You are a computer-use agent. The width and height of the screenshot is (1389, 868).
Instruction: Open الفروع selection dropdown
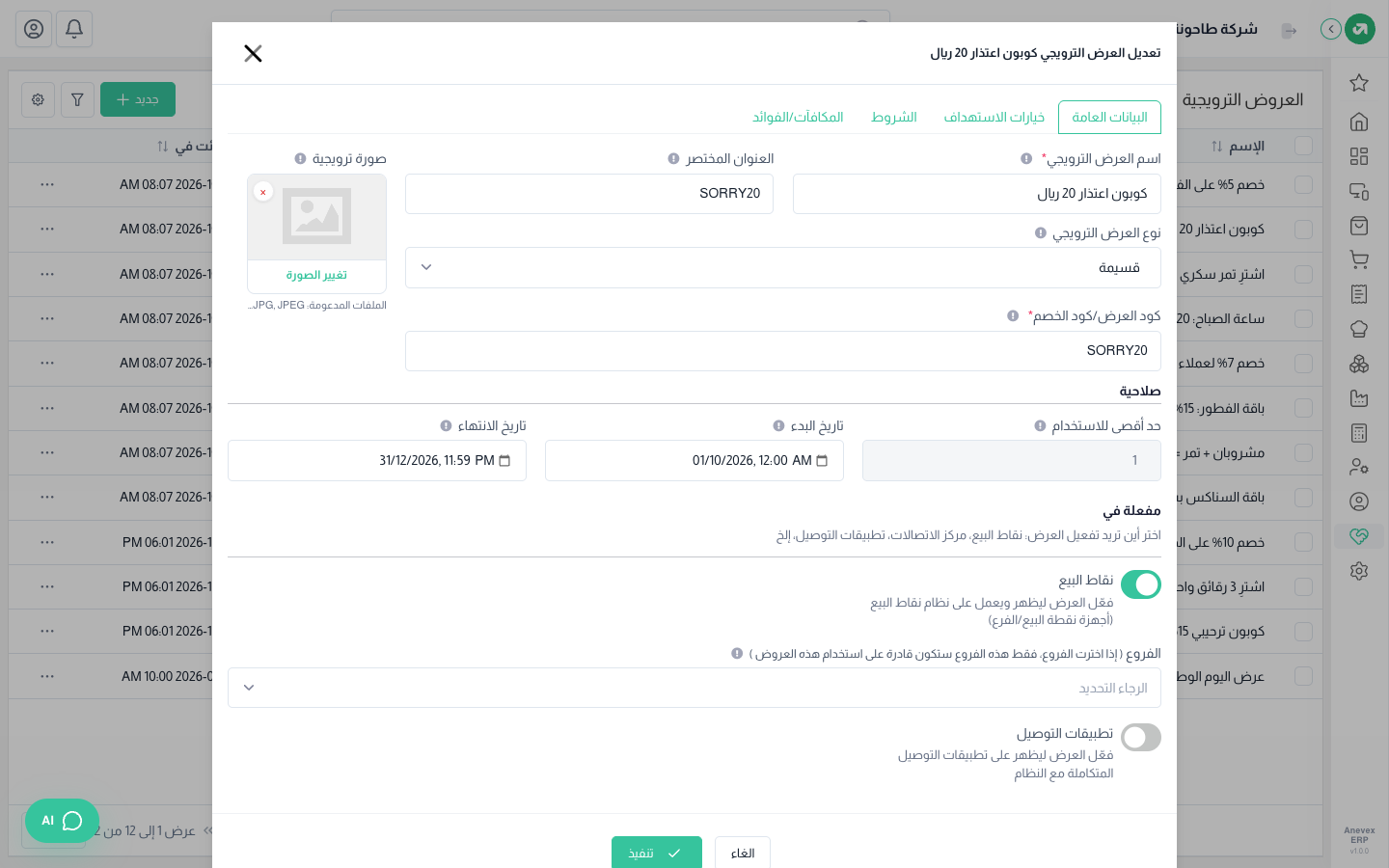694,688
